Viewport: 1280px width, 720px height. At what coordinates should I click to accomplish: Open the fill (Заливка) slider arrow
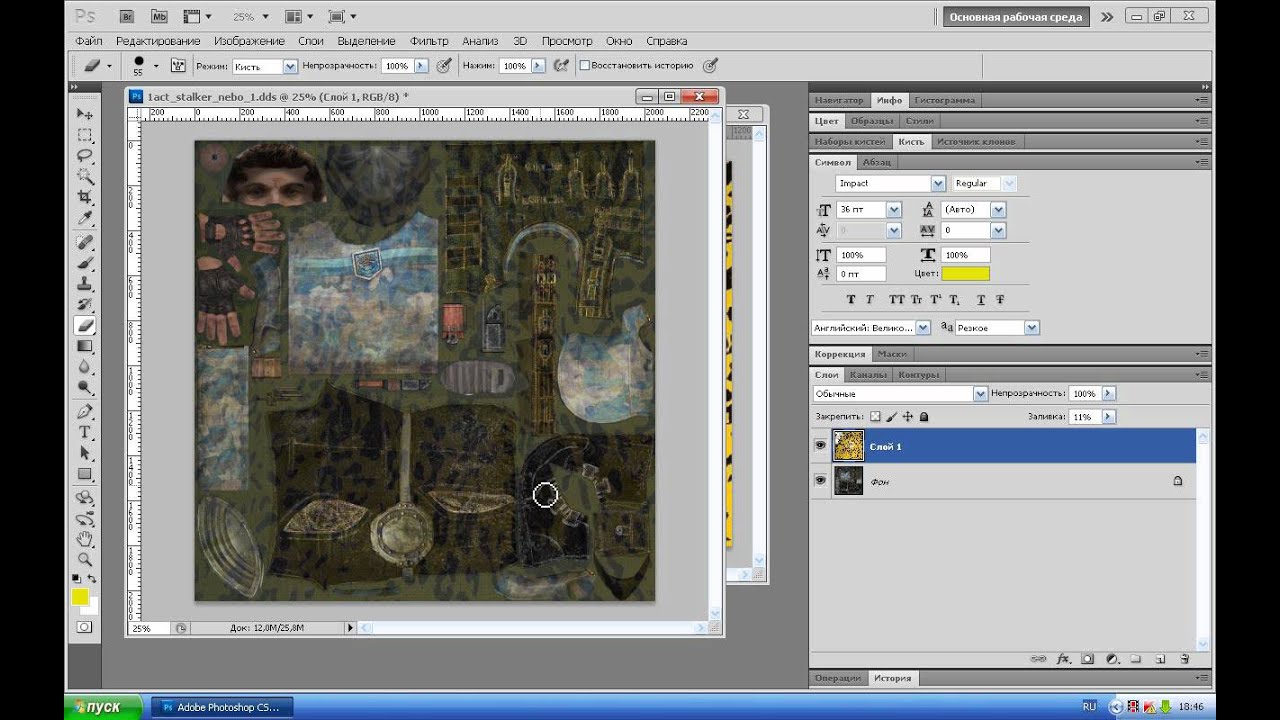[1108, 417]
